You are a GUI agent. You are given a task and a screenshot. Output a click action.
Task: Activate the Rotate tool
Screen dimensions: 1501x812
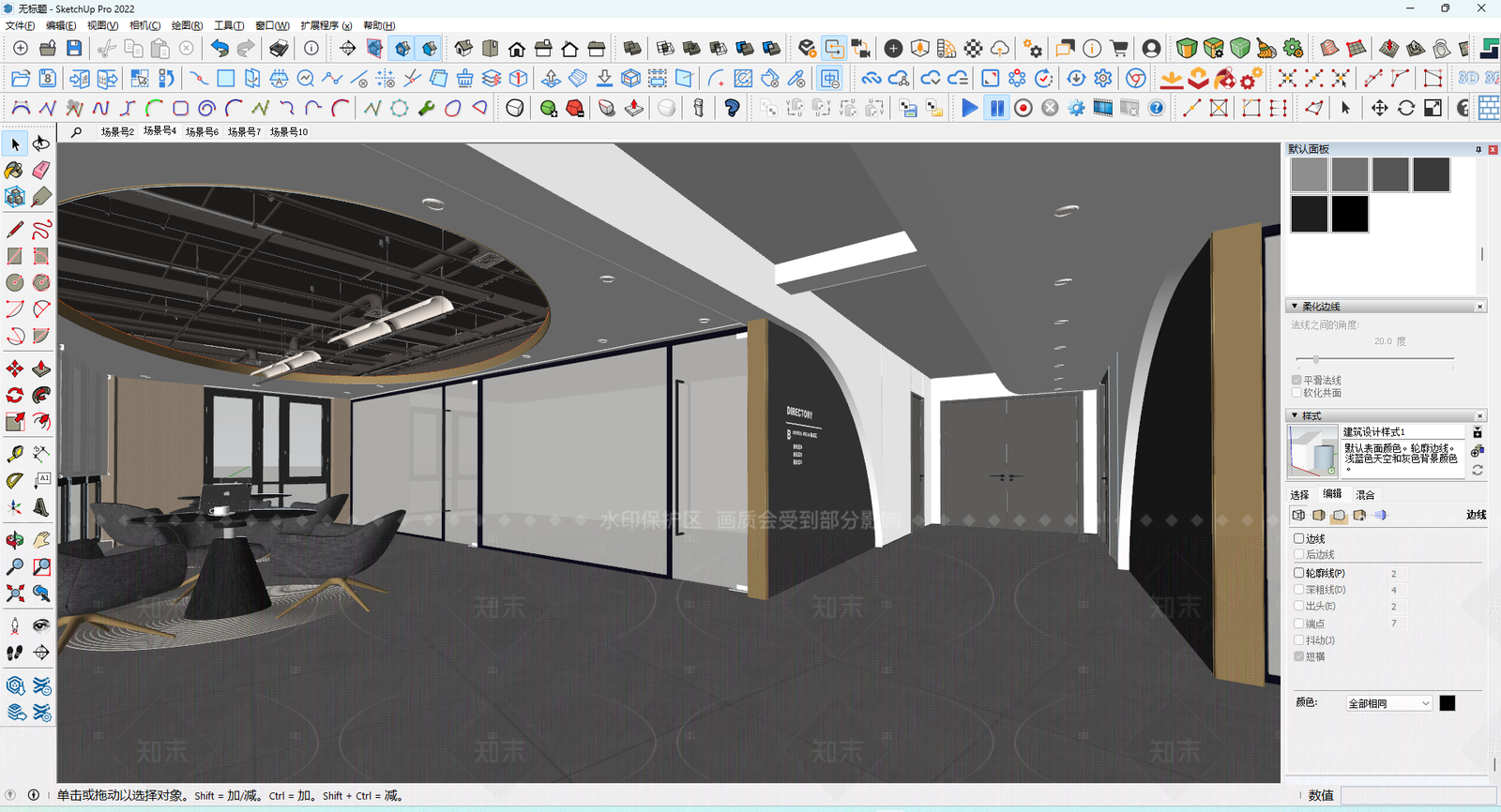[14, 395]
